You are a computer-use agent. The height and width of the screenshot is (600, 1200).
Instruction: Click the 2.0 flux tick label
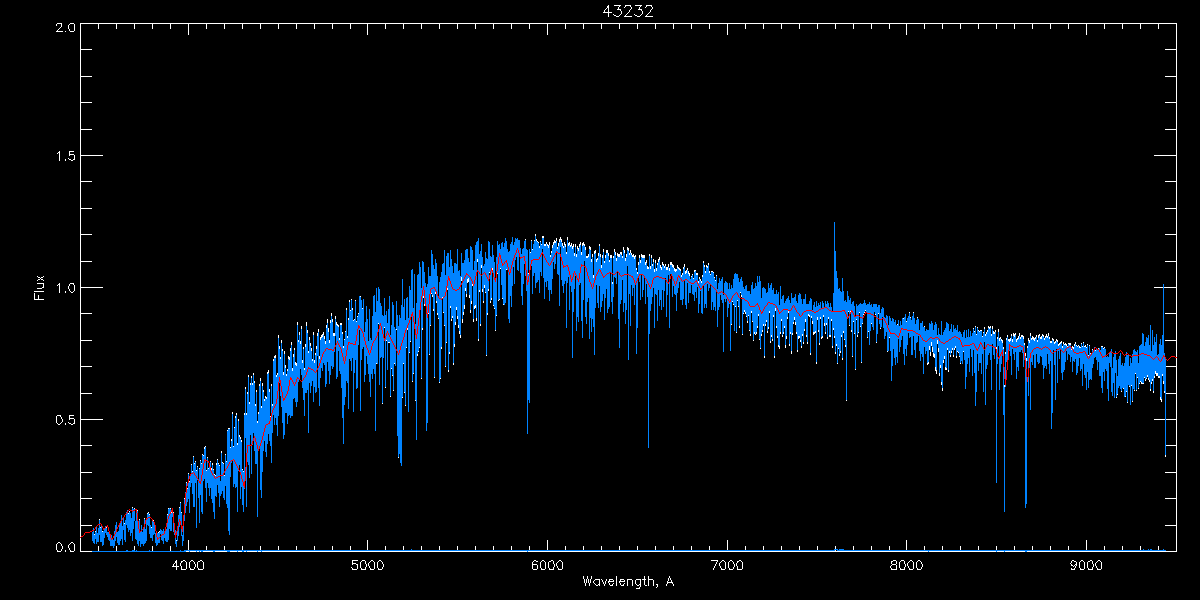pos(65,28)
